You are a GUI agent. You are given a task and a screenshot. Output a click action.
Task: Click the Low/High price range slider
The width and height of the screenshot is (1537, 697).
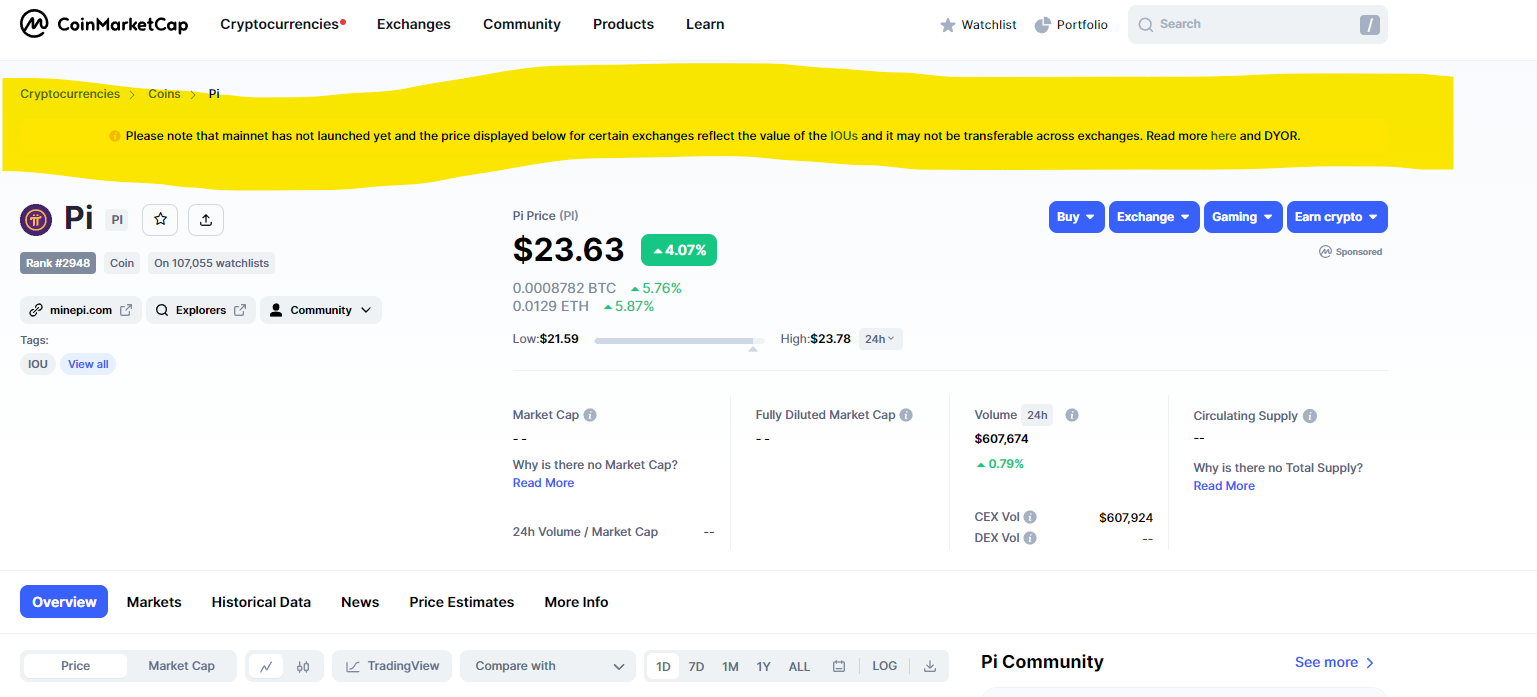(679, 341)
